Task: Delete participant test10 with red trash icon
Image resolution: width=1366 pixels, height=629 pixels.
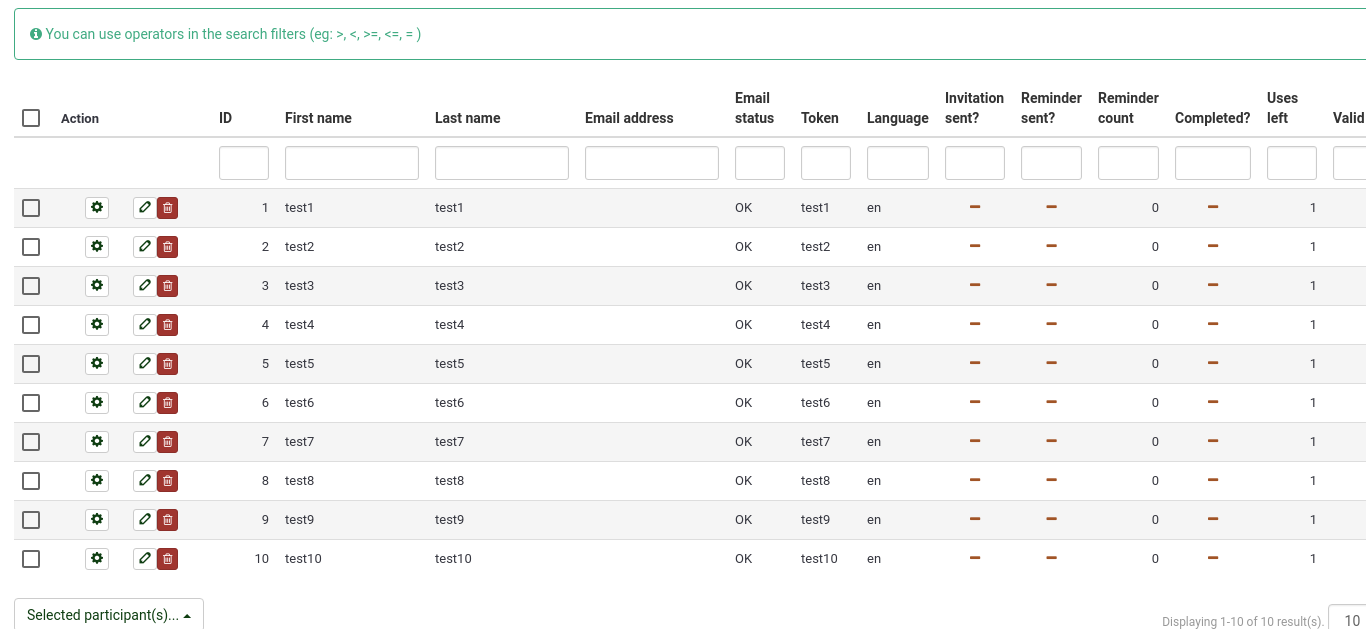Action: 168,559
